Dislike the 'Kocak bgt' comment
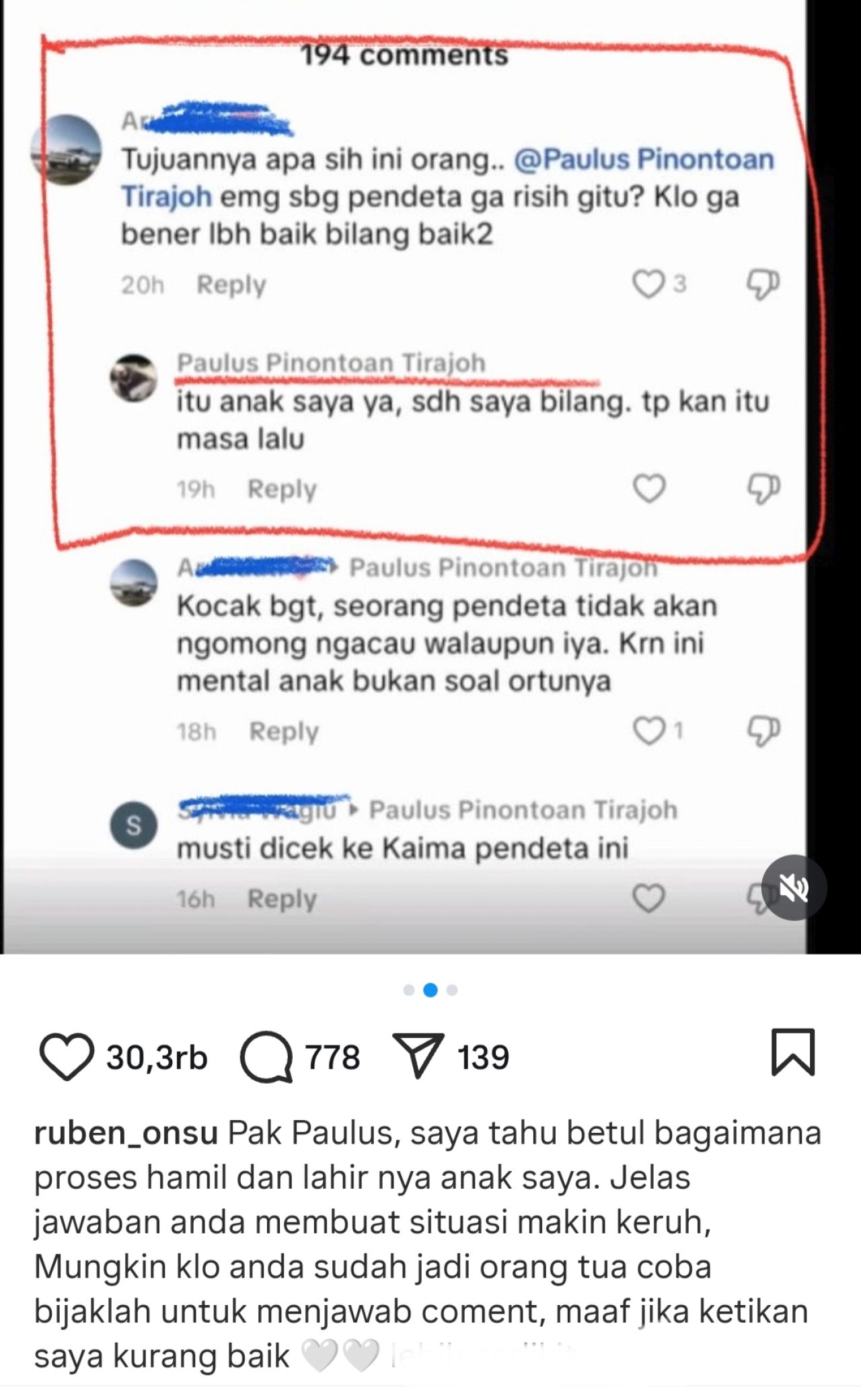Viewport: 861px width, 1400px height. coord(763,731)
